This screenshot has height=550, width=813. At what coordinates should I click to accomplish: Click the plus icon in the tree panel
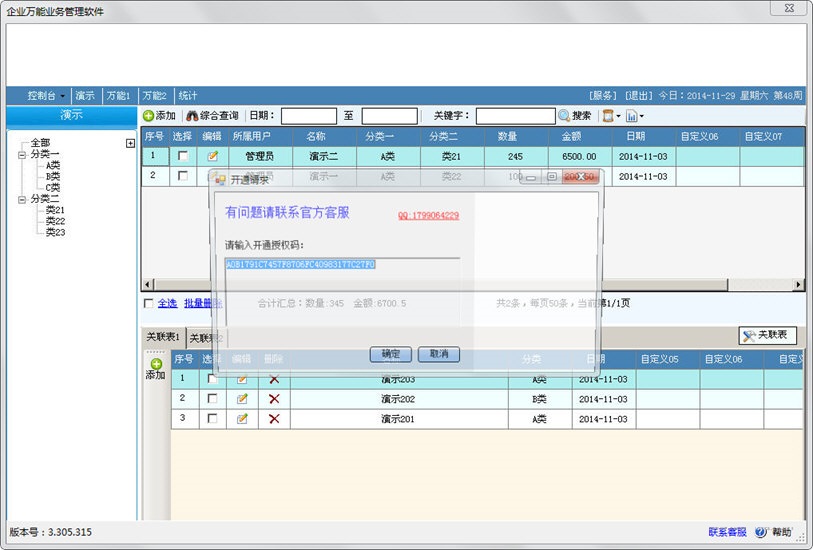(130, 143)
